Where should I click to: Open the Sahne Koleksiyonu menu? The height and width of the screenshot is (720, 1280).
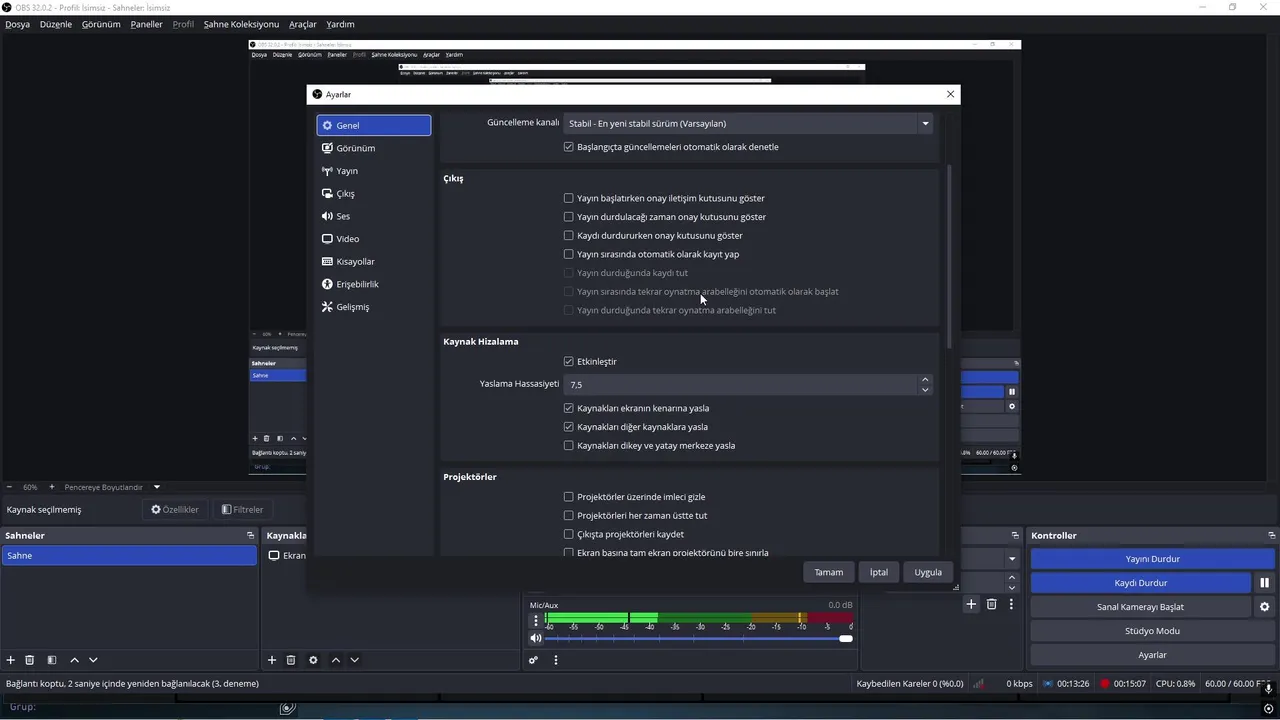point(241,24)
